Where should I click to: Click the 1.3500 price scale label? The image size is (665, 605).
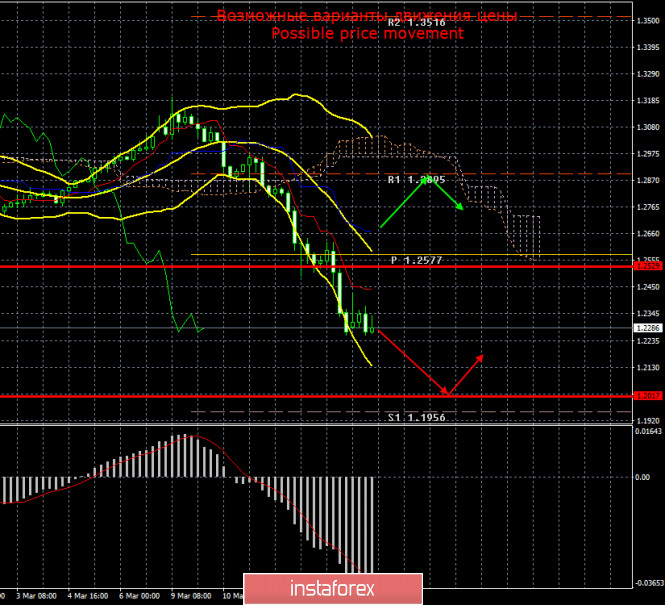(647, 19)
